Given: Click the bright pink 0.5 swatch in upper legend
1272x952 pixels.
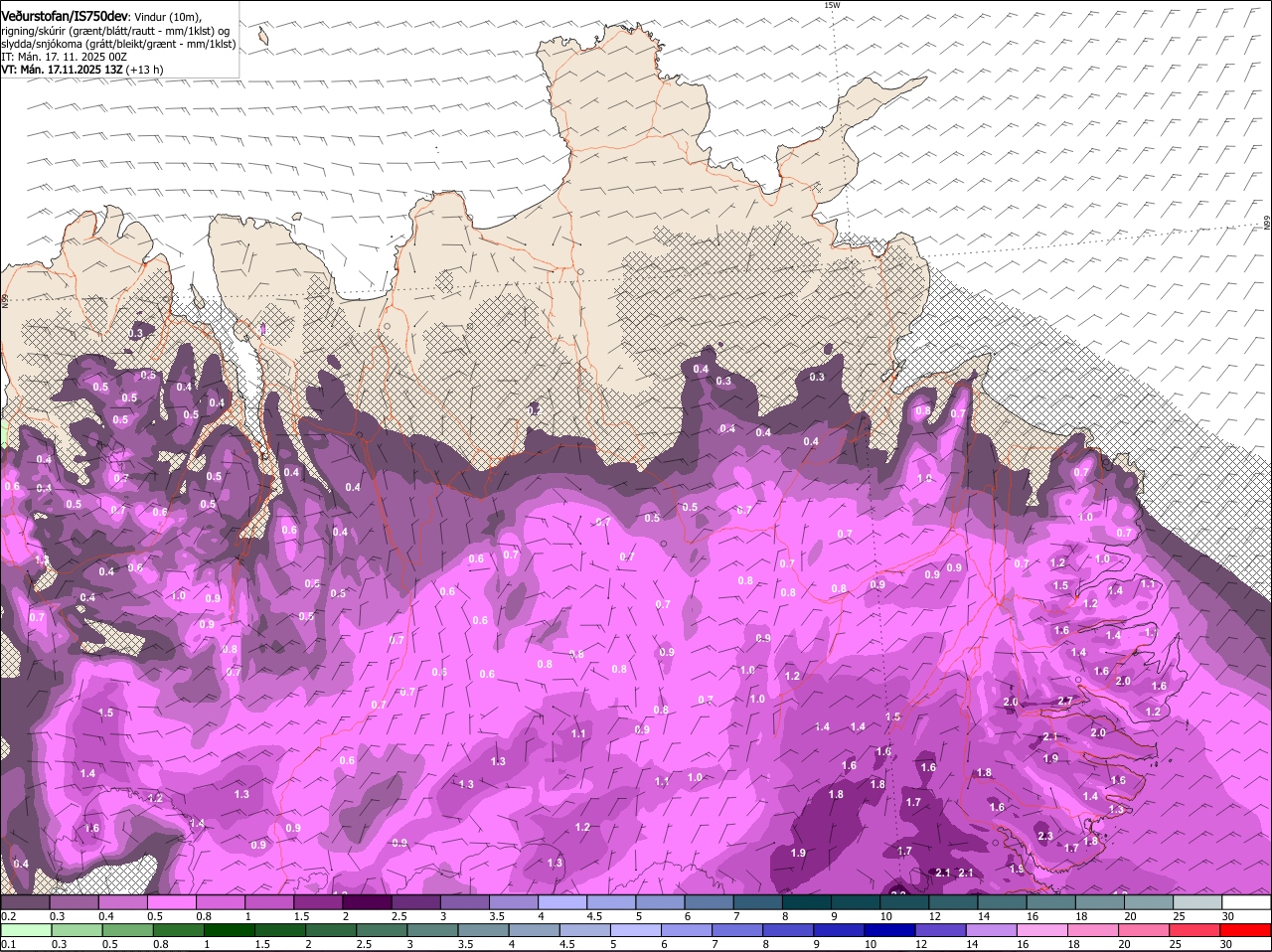Looking at the screenshot, I should [172, 902].
